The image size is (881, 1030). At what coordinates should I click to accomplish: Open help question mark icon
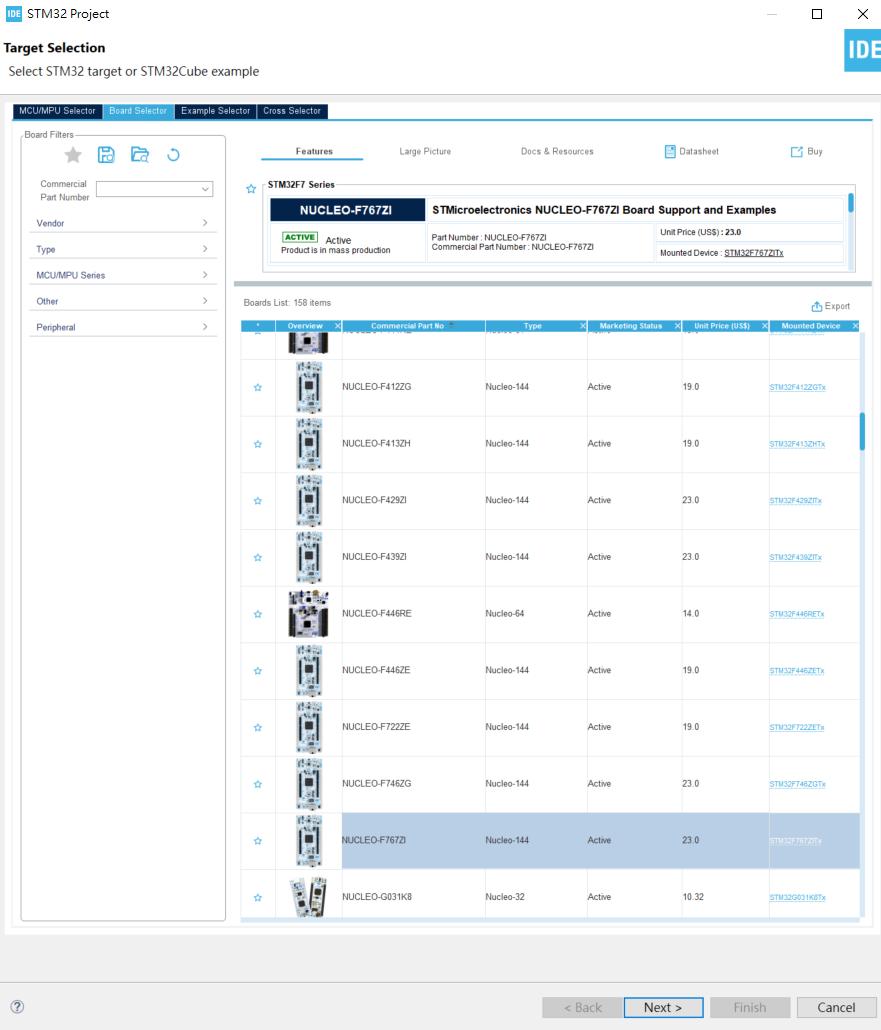click(x=17, y=1006)
